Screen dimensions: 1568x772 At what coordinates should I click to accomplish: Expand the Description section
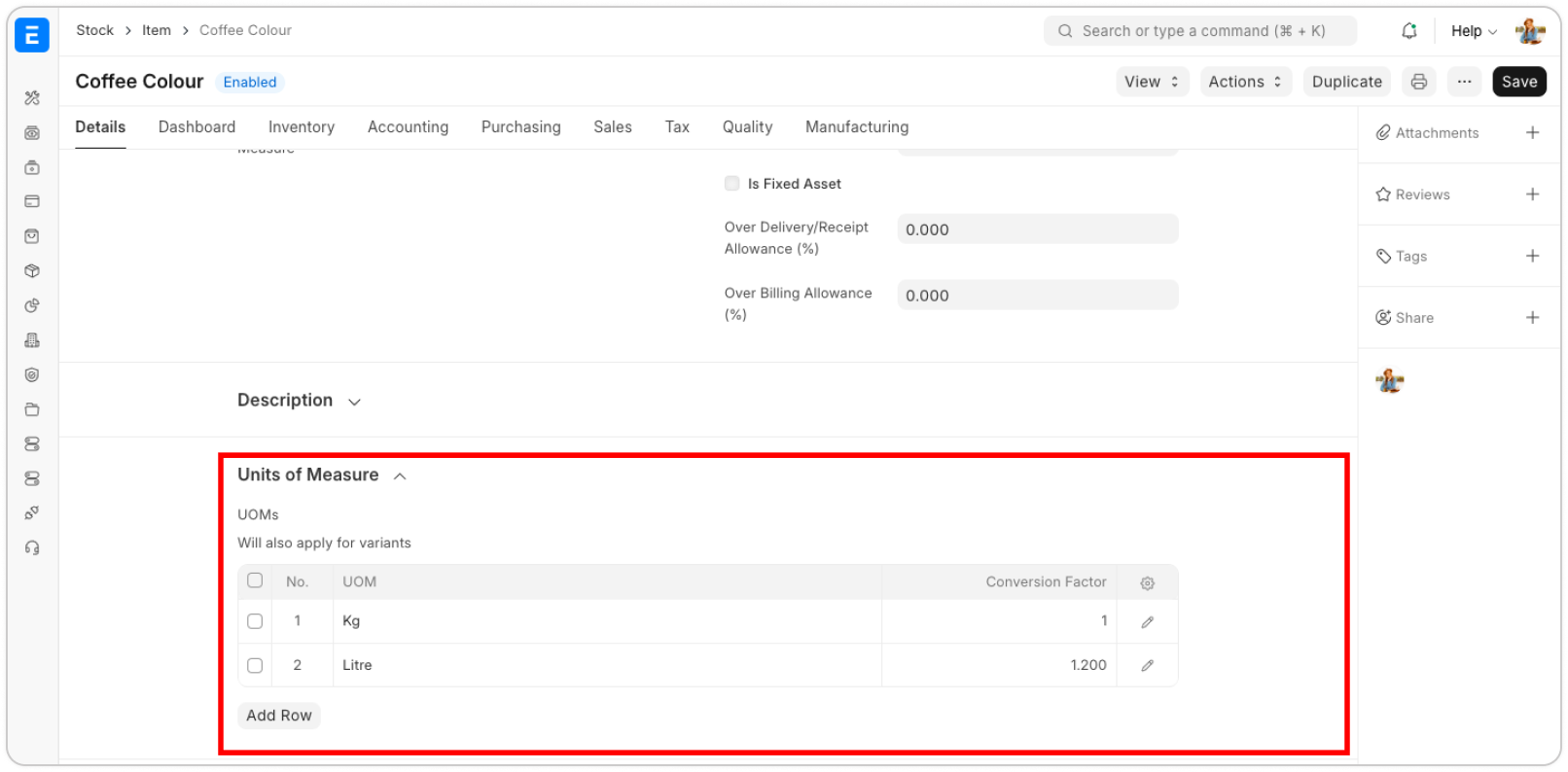tap(299, 401)
